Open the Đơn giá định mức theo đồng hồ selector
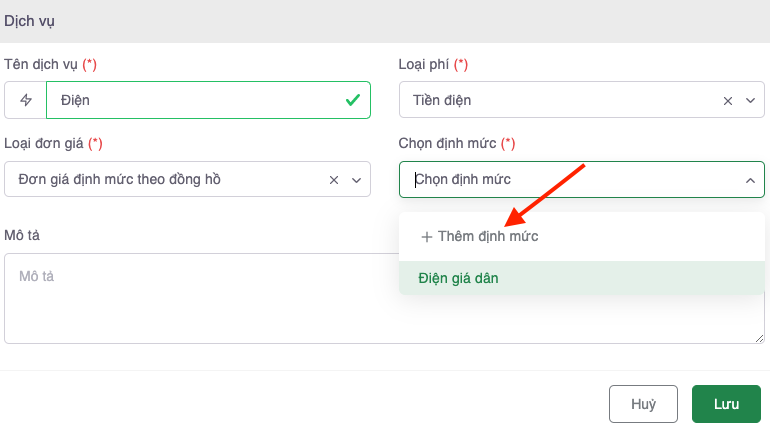Viewport: 770px width, 437px height. pyautogui.click(x=165, y=180)
